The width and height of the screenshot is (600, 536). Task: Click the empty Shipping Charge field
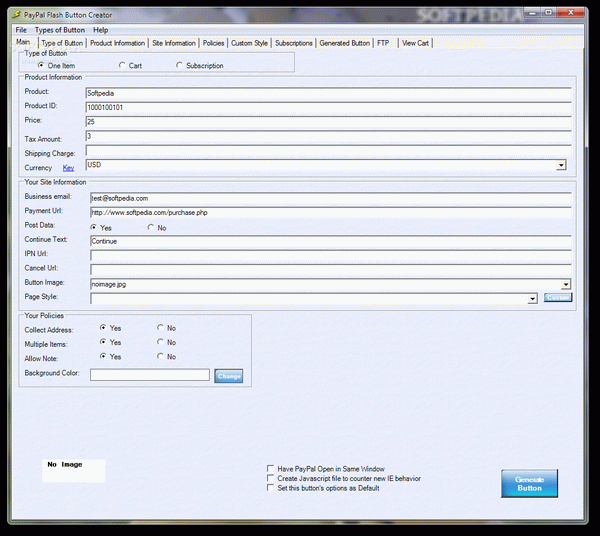click(x=328, y=150)
